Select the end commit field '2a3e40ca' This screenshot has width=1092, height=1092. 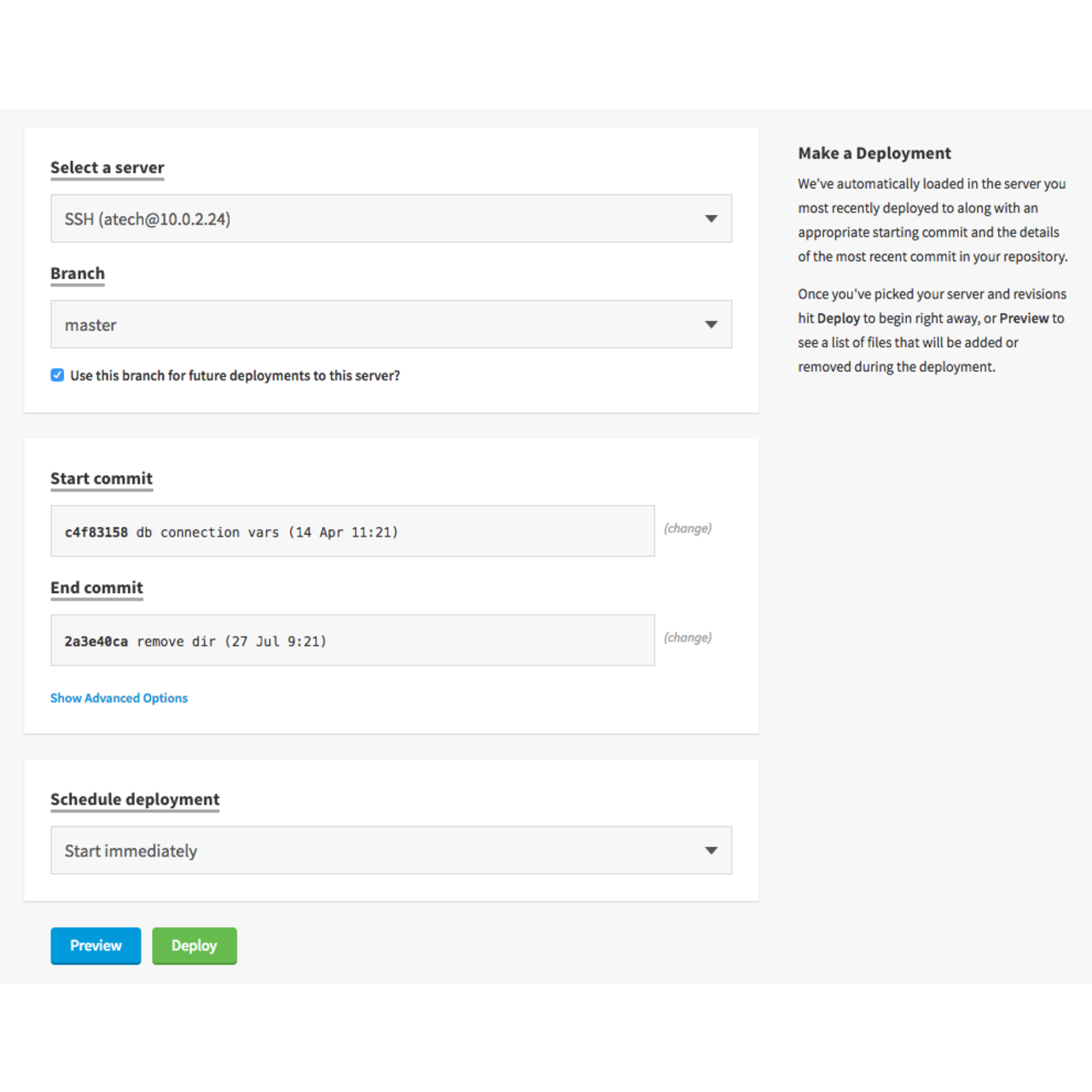coord(352,640)
